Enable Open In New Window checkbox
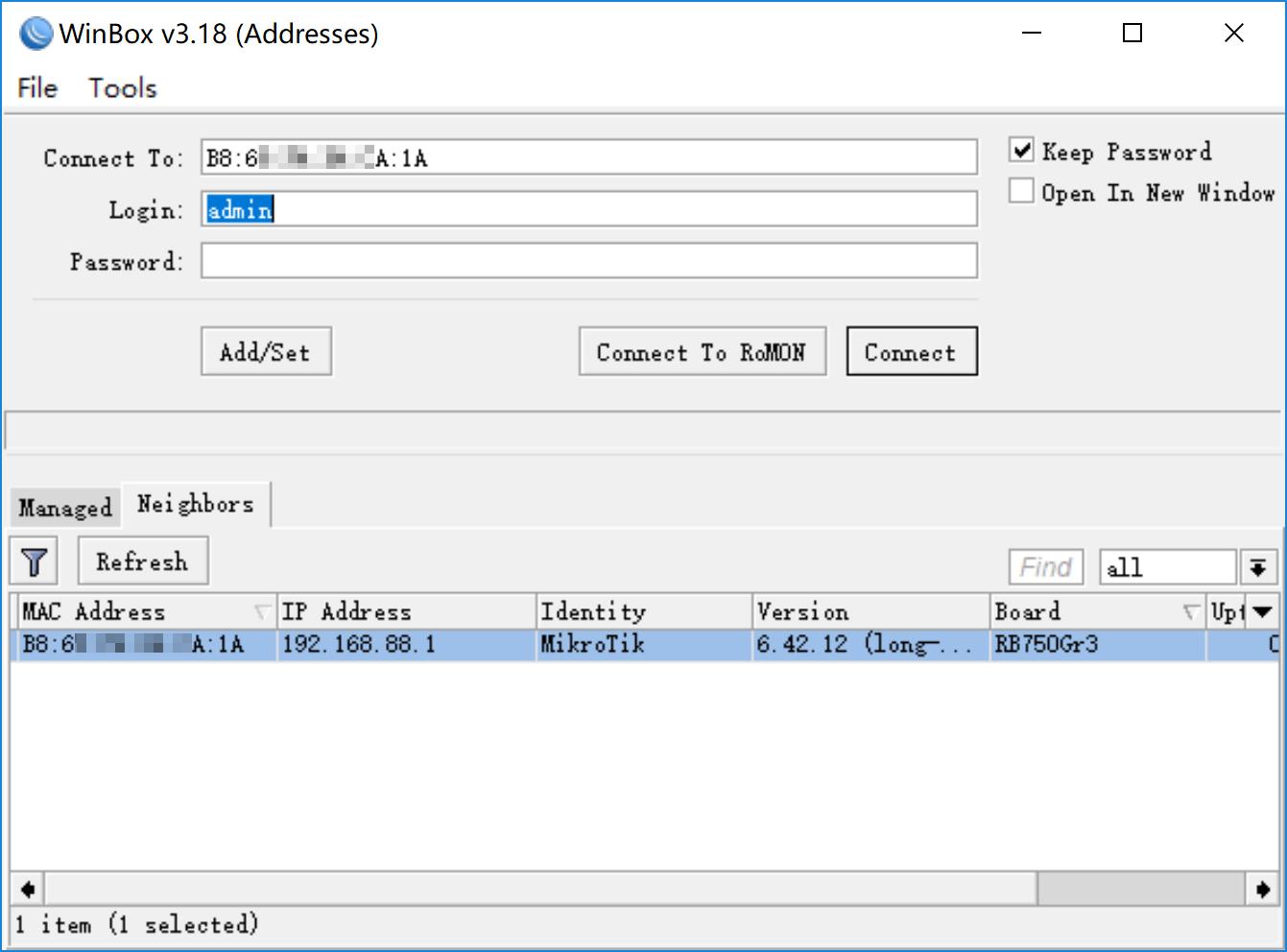The image size is (1287, 952). coord(1022,192)
